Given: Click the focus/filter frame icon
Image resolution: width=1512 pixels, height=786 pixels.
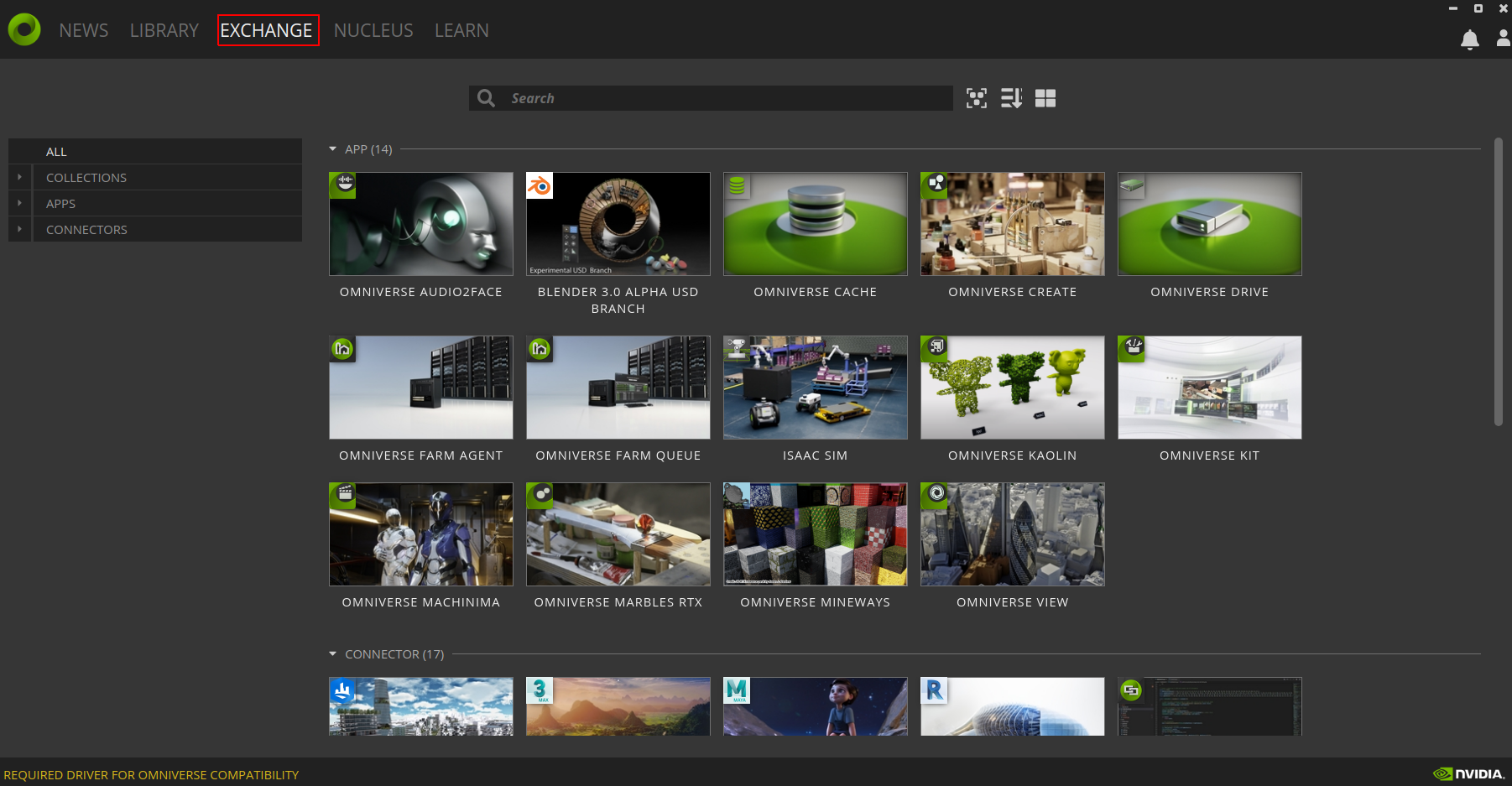Looking at the screenshot, I should [x=977, y=98].
